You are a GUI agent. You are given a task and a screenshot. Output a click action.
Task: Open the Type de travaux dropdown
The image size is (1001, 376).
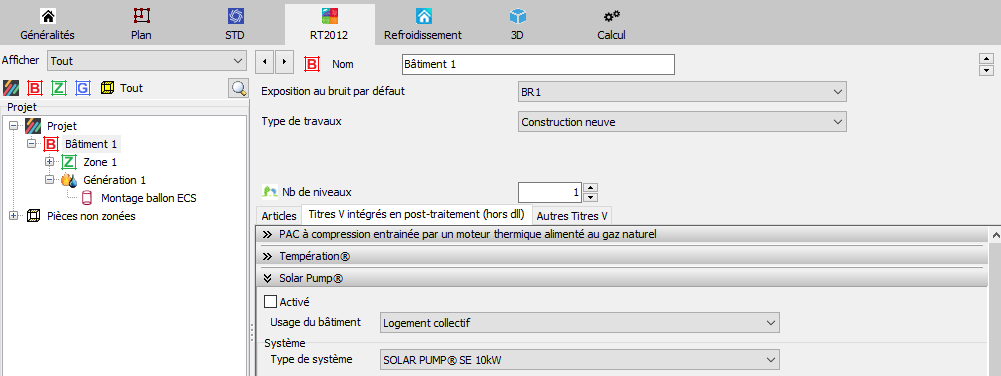682,121
